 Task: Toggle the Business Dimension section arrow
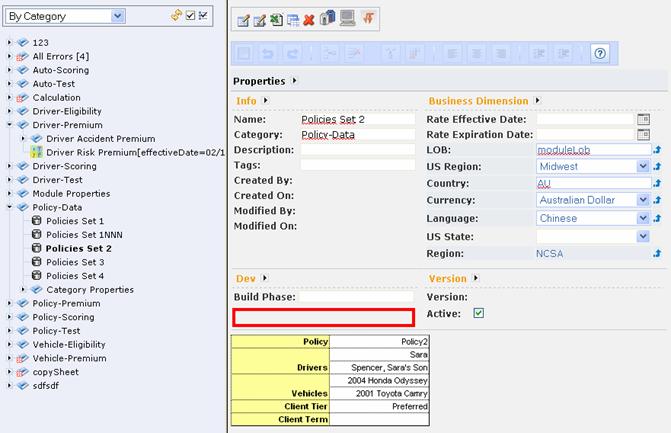click(537, 100)
